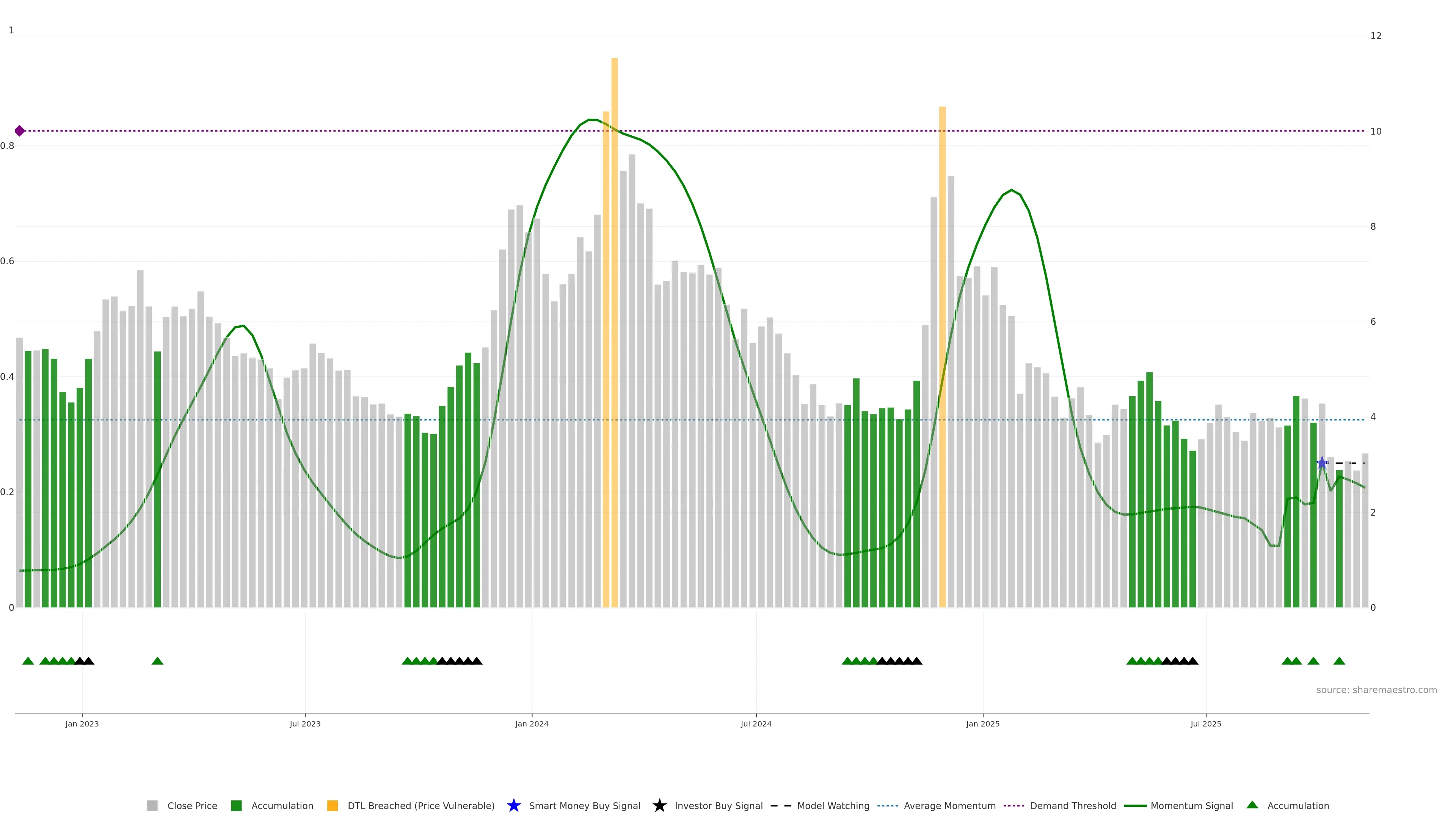Click the dotted Average Momentum legend line
The height and width of the screenshot is (819, 1456).
coord(887,806)
